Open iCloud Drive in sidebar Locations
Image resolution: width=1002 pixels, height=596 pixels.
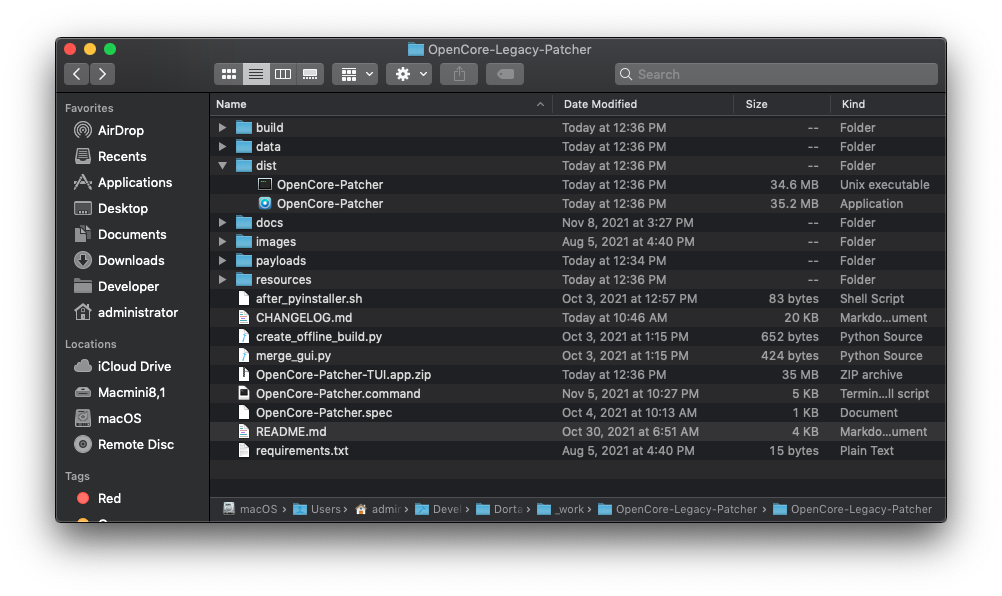134,366
